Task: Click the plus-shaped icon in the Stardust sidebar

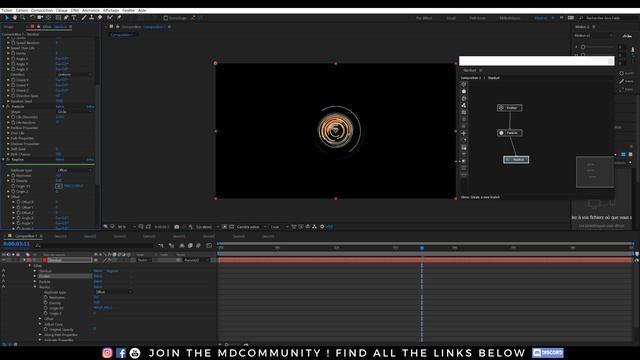Action: (x=464, y=133)
